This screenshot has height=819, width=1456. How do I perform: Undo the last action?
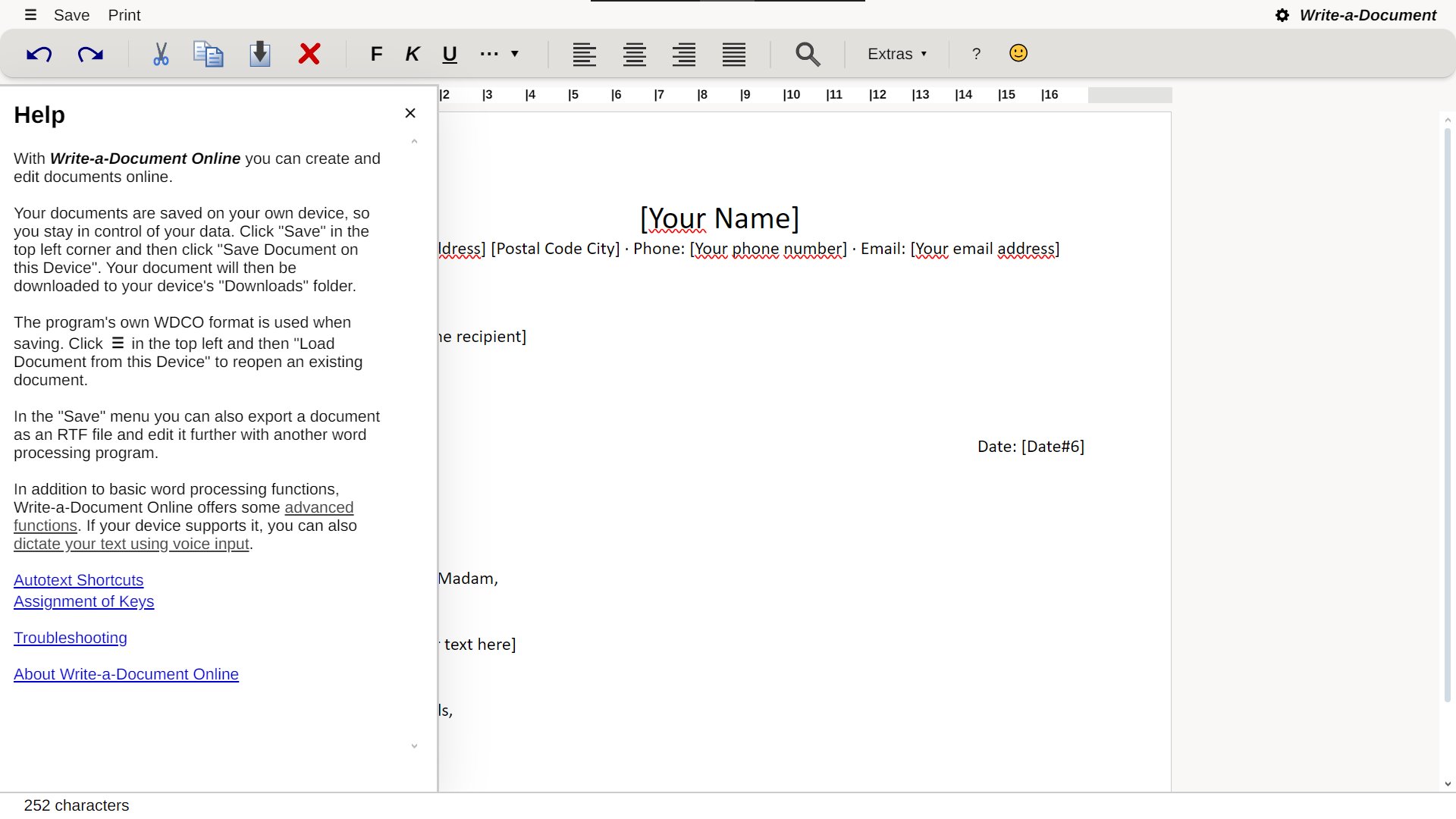[39, 54]
